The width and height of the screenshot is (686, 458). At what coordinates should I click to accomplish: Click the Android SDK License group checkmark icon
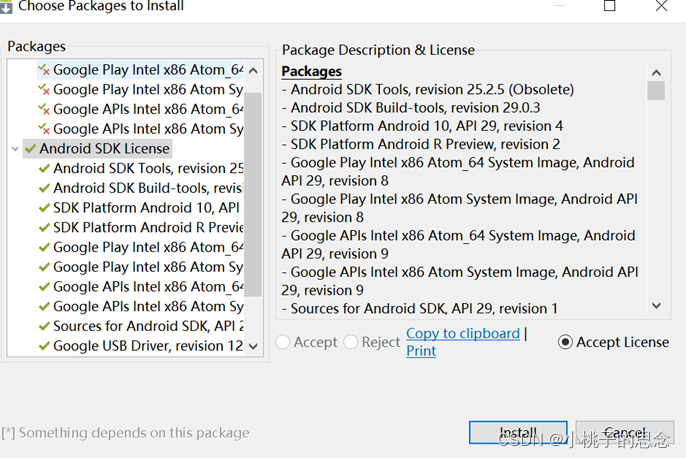click(x=30, y=149)
